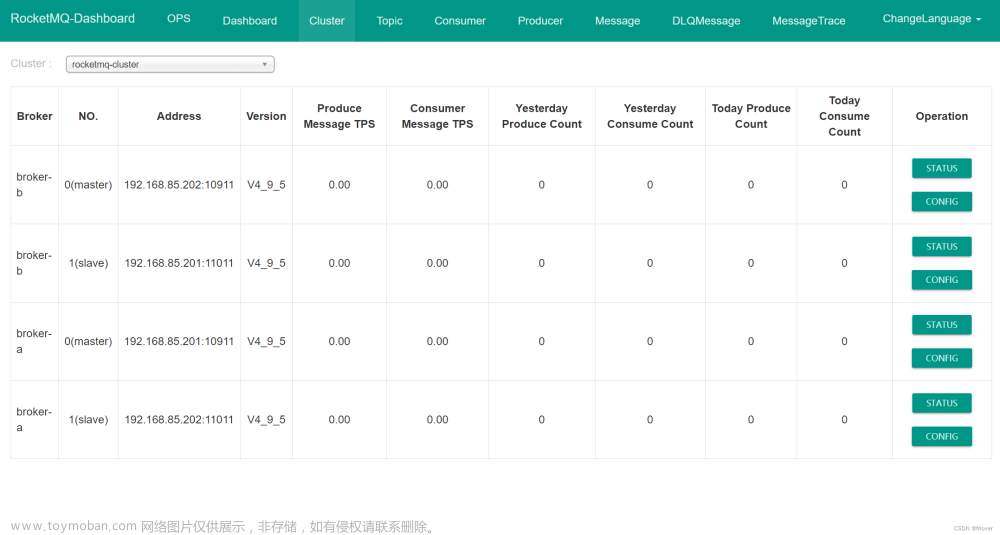This screenshot has height=535, width=1000.
Task: Click the Operation column header
Action: (941, 116)
